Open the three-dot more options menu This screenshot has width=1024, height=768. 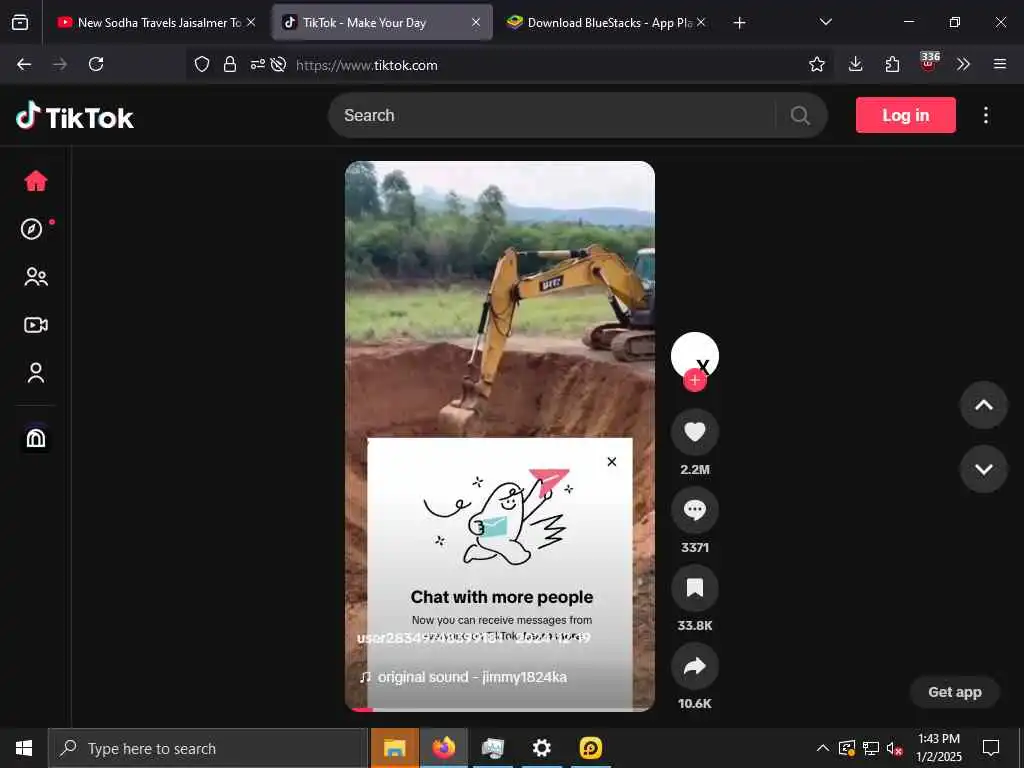(985, 116)
